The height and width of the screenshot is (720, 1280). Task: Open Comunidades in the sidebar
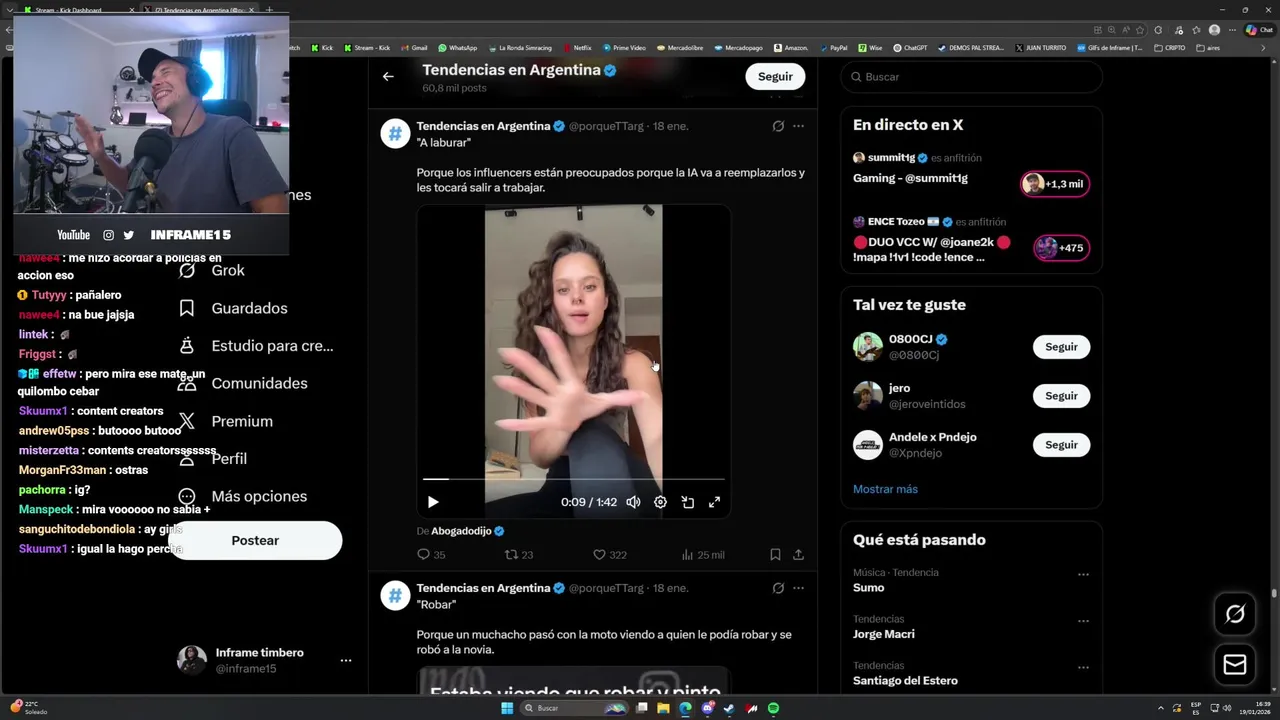(x=243, y=383)
